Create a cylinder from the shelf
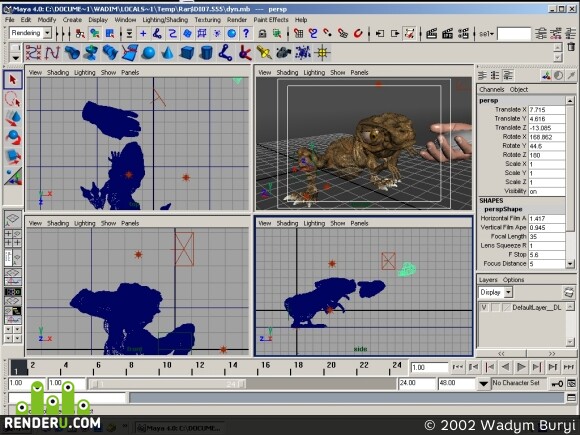Image resolution: width=580 pixels, height=435 pixels. [x=206, y=53]
